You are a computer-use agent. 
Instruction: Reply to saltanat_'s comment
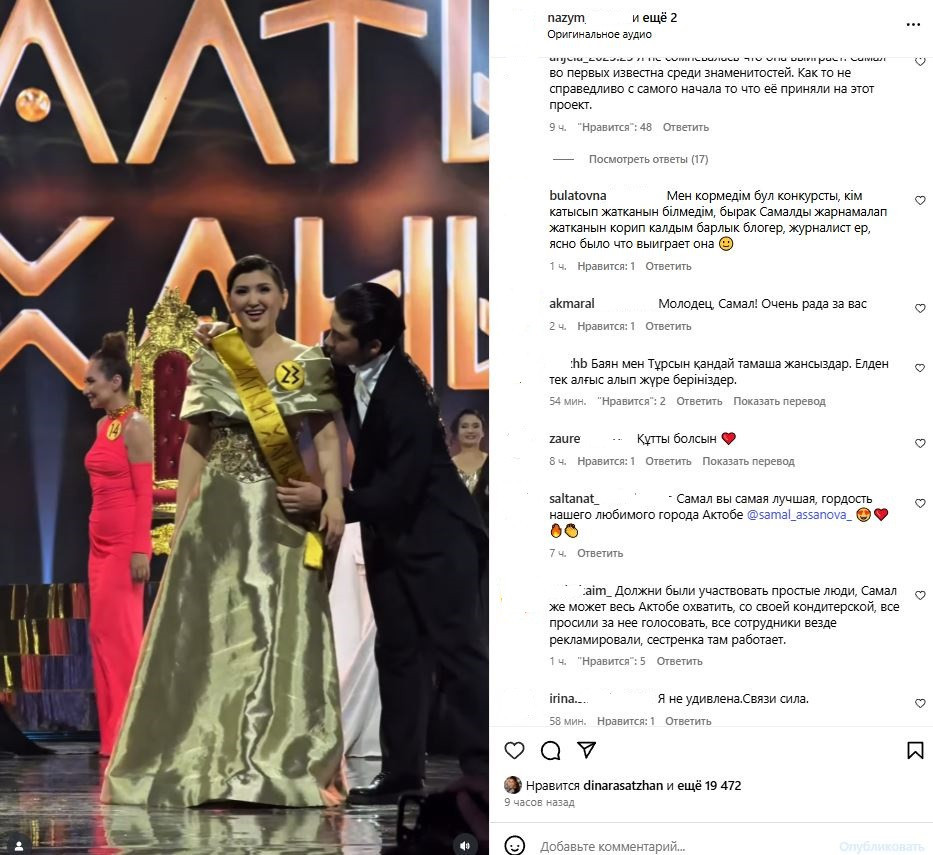(600, 553)
